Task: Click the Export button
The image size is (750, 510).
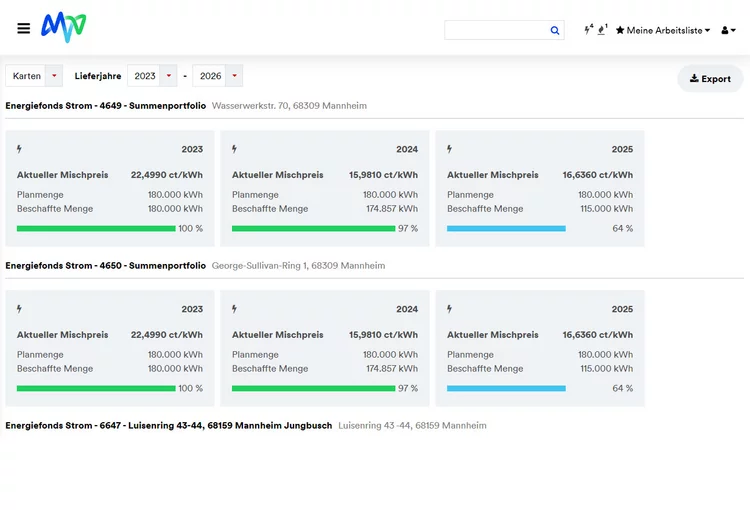Action: (x=710, y=78)
